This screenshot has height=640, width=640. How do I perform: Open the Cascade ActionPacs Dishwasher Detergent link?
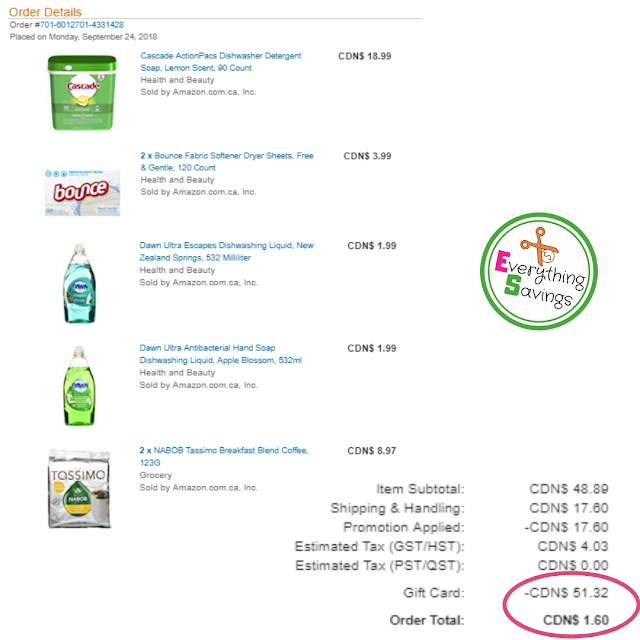pyautogui.click(x=220, y=62)
